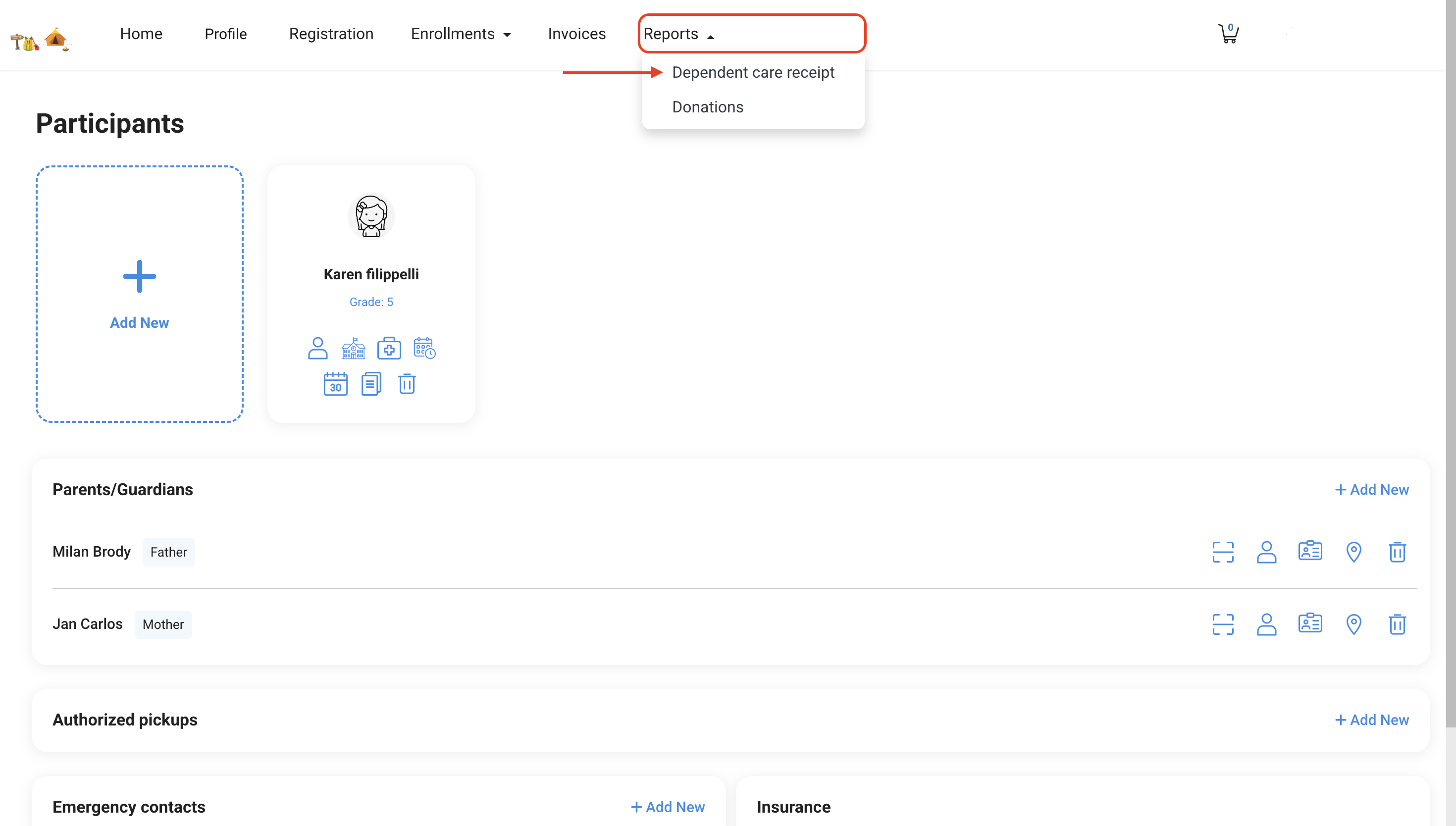Click Karen filippelli's medical kit icon
The height and width of the screenshot is (826, 1456).
(389, 348)
